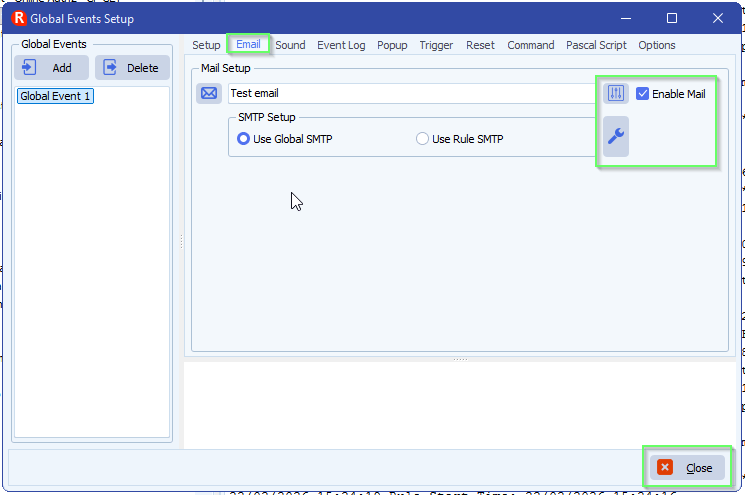Click the Test email text field
This screenshot has width=745, height=495.
tap(412, 93)
